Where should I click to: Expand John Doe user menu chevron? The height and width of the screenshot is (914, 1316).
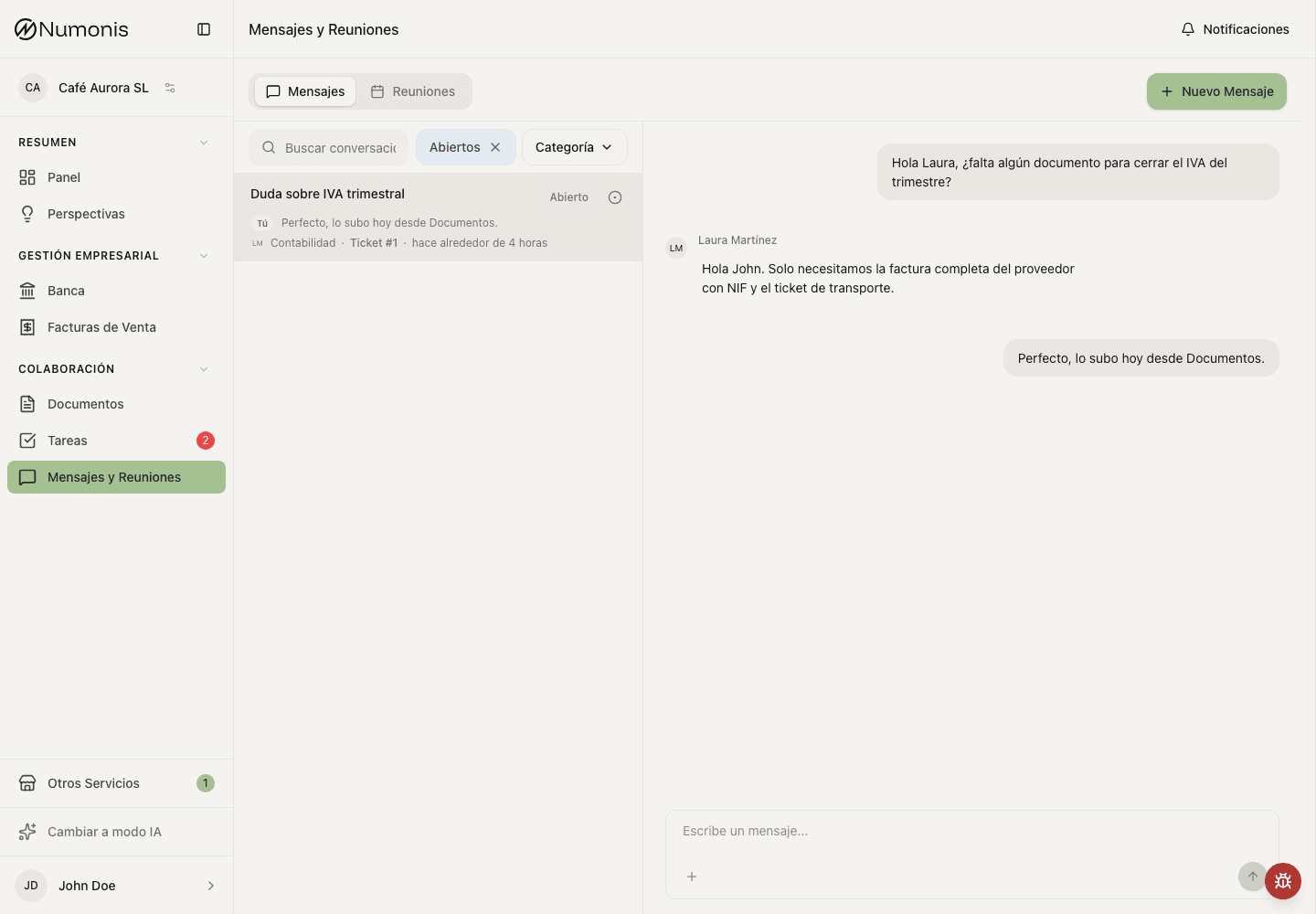(x=211, y=886)
